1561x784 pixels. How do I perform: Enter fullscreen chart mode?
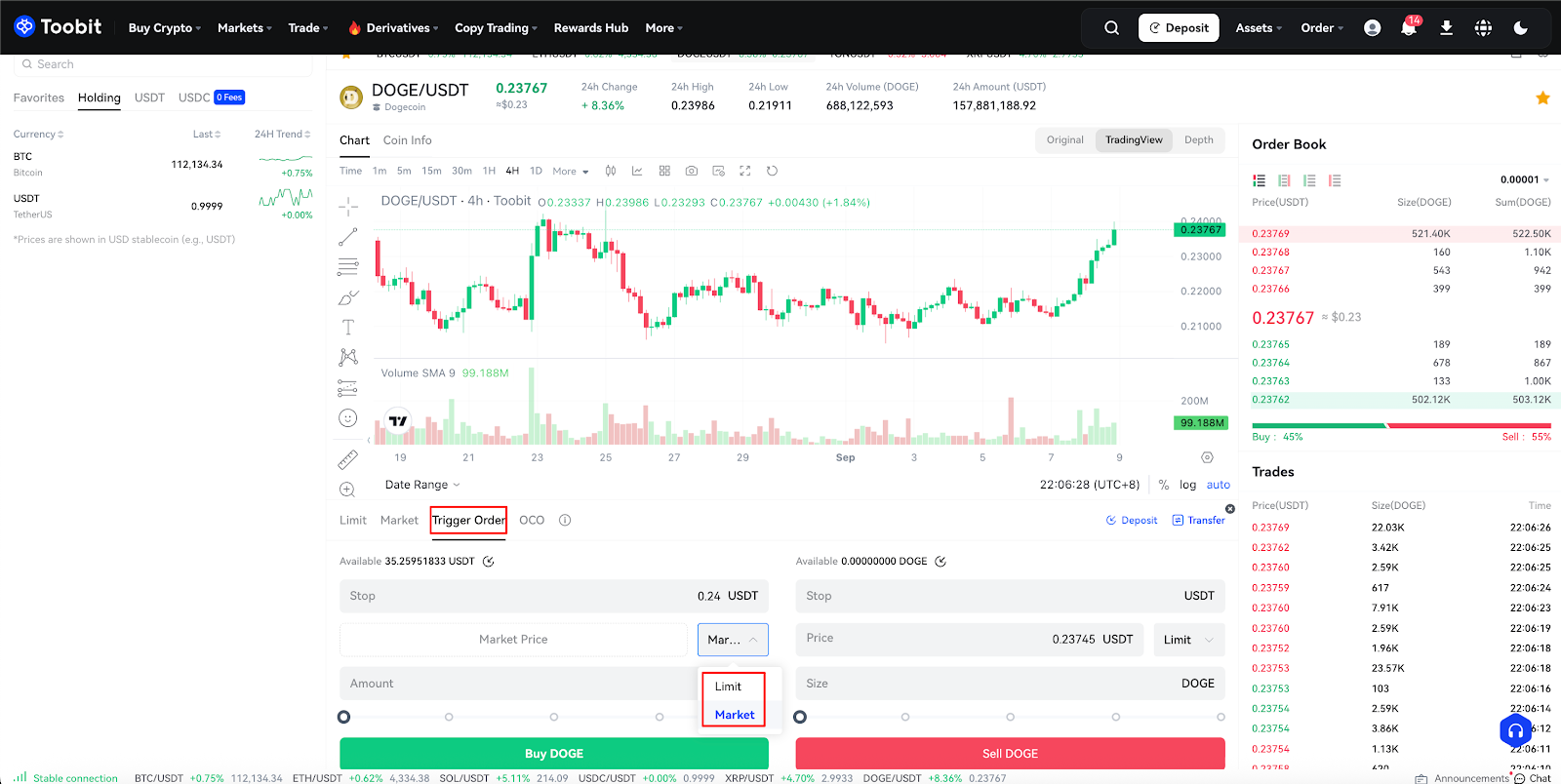(745, 171)
